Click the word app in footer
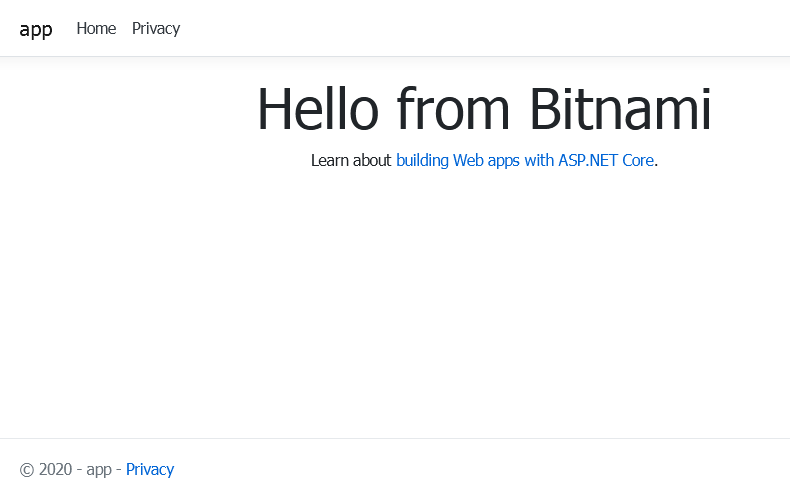Image resolution: width=790 pixels, height=499 pixels. (x=99, y=470)
